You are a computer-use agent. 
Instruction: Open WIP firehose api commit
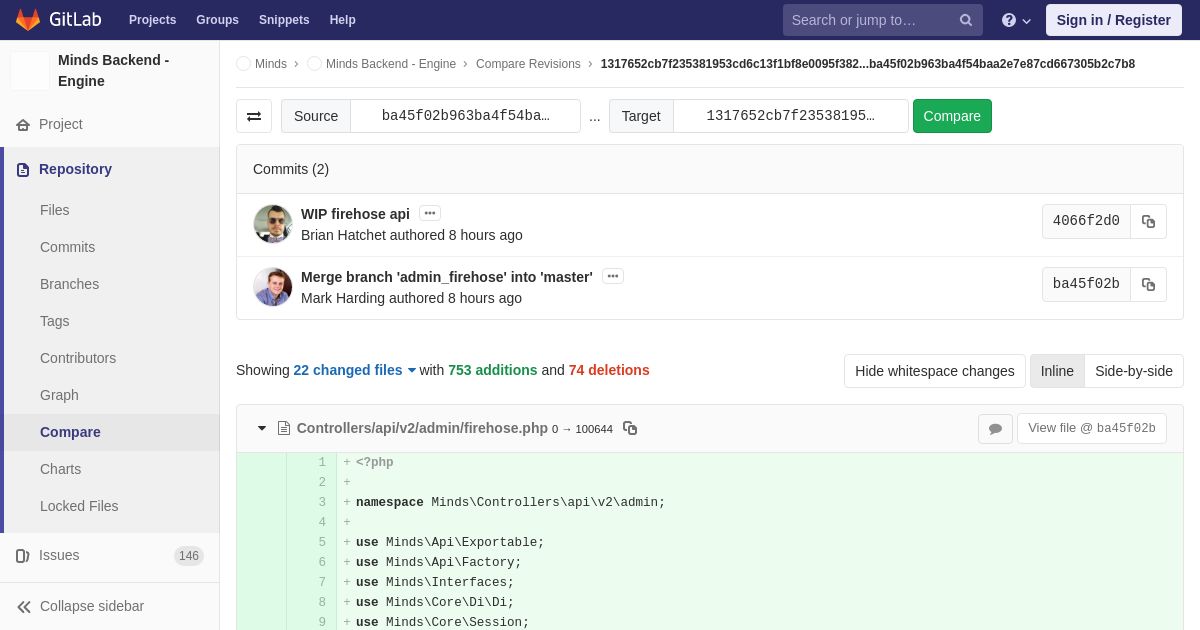[355, 214]
